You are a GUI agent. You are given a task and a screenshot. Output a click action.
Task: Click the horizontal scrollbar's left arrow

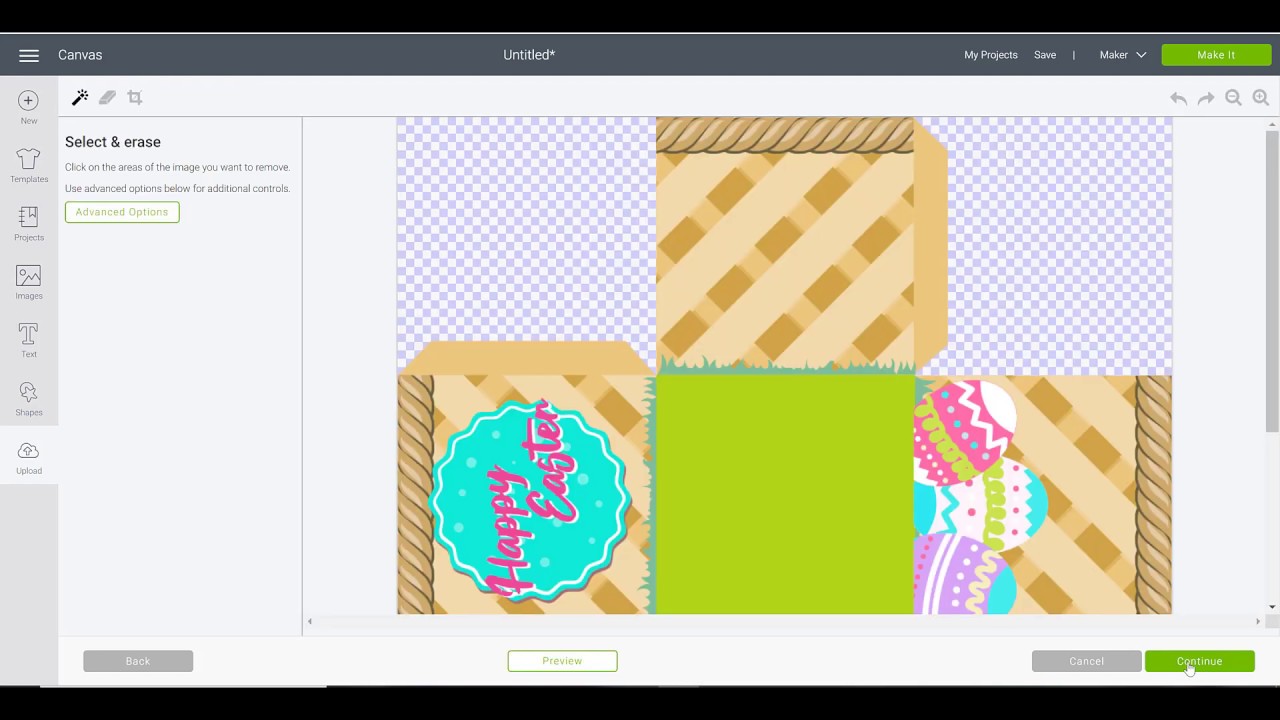click(310, 622)
